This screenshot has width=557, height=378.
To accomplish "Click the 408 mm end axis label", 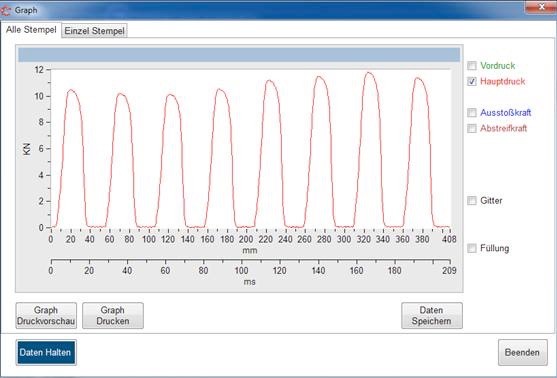I will coord(449,239).
